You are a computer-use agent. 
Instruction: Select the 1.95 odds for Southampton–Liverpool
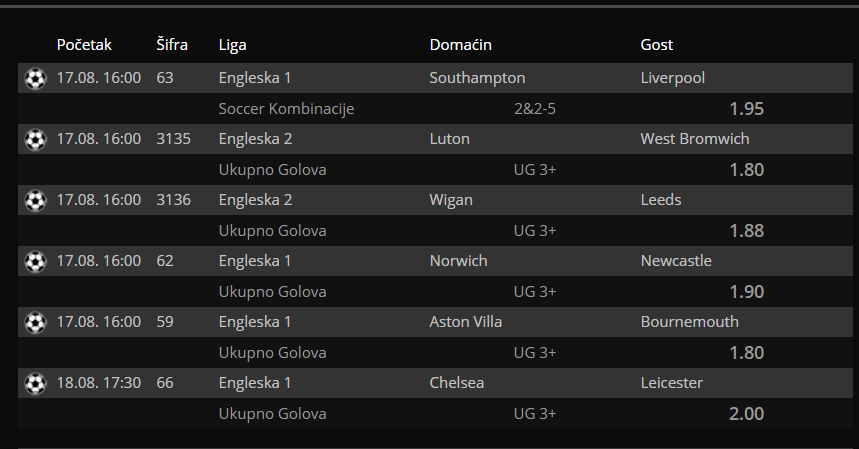pyautogui.click(x=746, y=108)
